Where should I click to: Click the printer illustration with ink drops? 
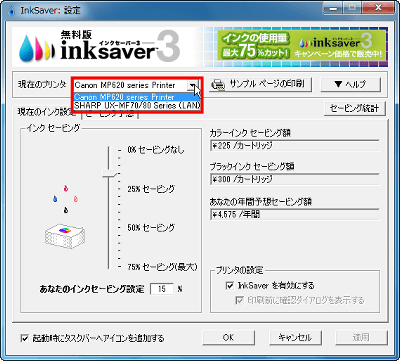point(65,217)
